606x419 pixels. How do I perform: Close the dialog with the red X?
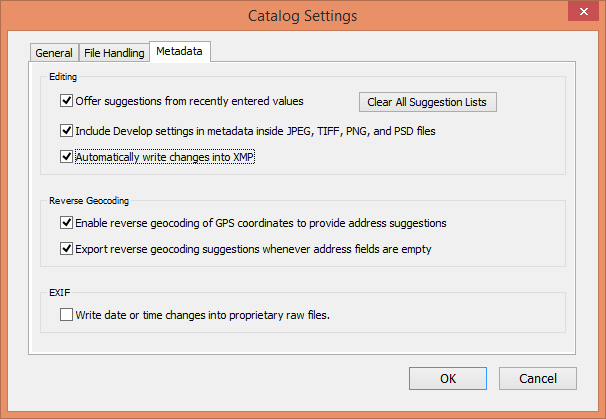point(584,12)
